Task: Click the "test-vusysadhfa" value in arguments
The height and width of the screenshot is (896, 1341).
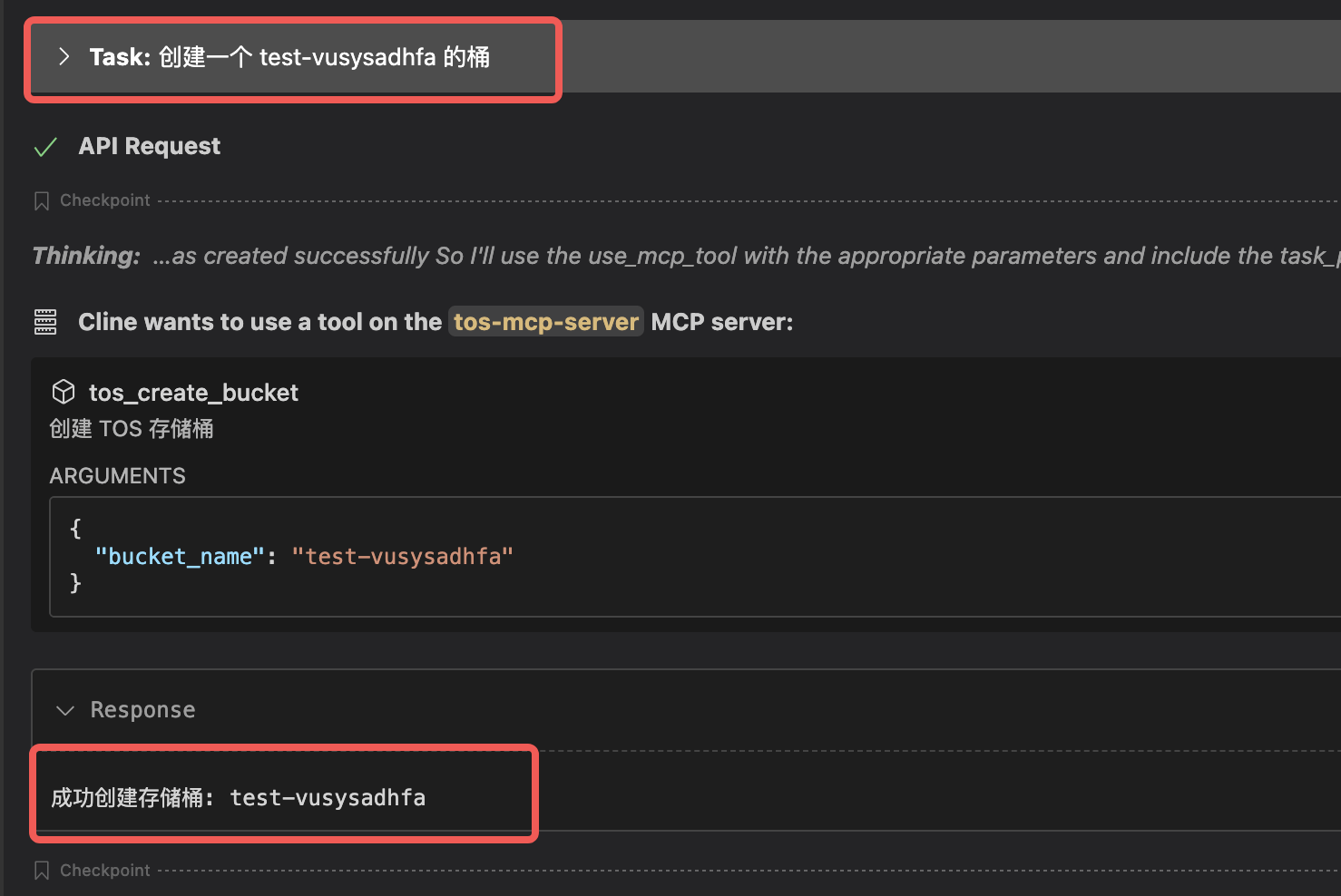Action: tap(402, 556)
